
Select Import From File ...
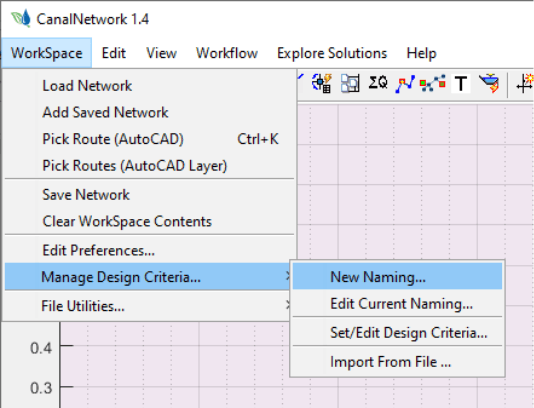(397, 361)
